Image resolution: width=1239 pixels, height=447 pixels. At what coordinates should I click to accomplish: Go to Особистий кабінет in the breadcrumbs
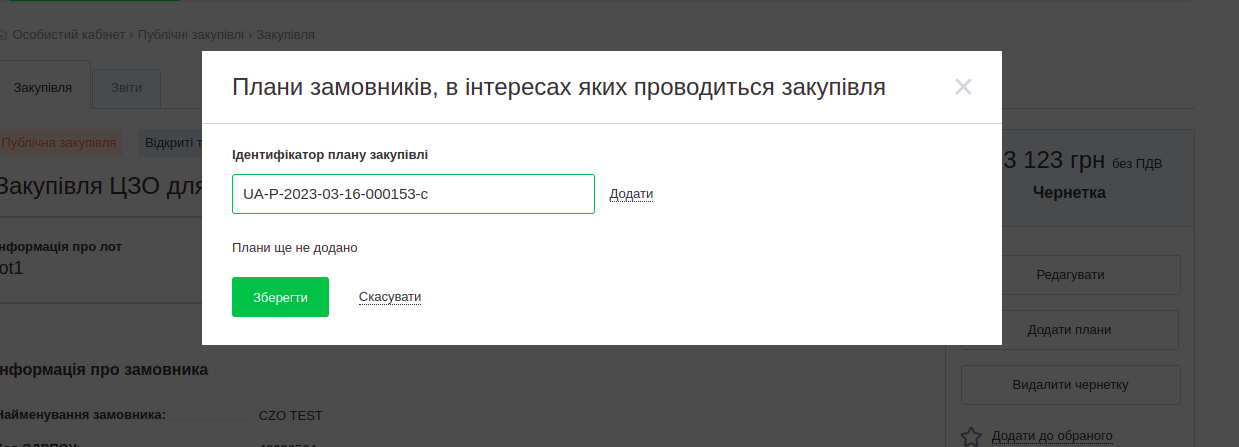pos(70,34)
